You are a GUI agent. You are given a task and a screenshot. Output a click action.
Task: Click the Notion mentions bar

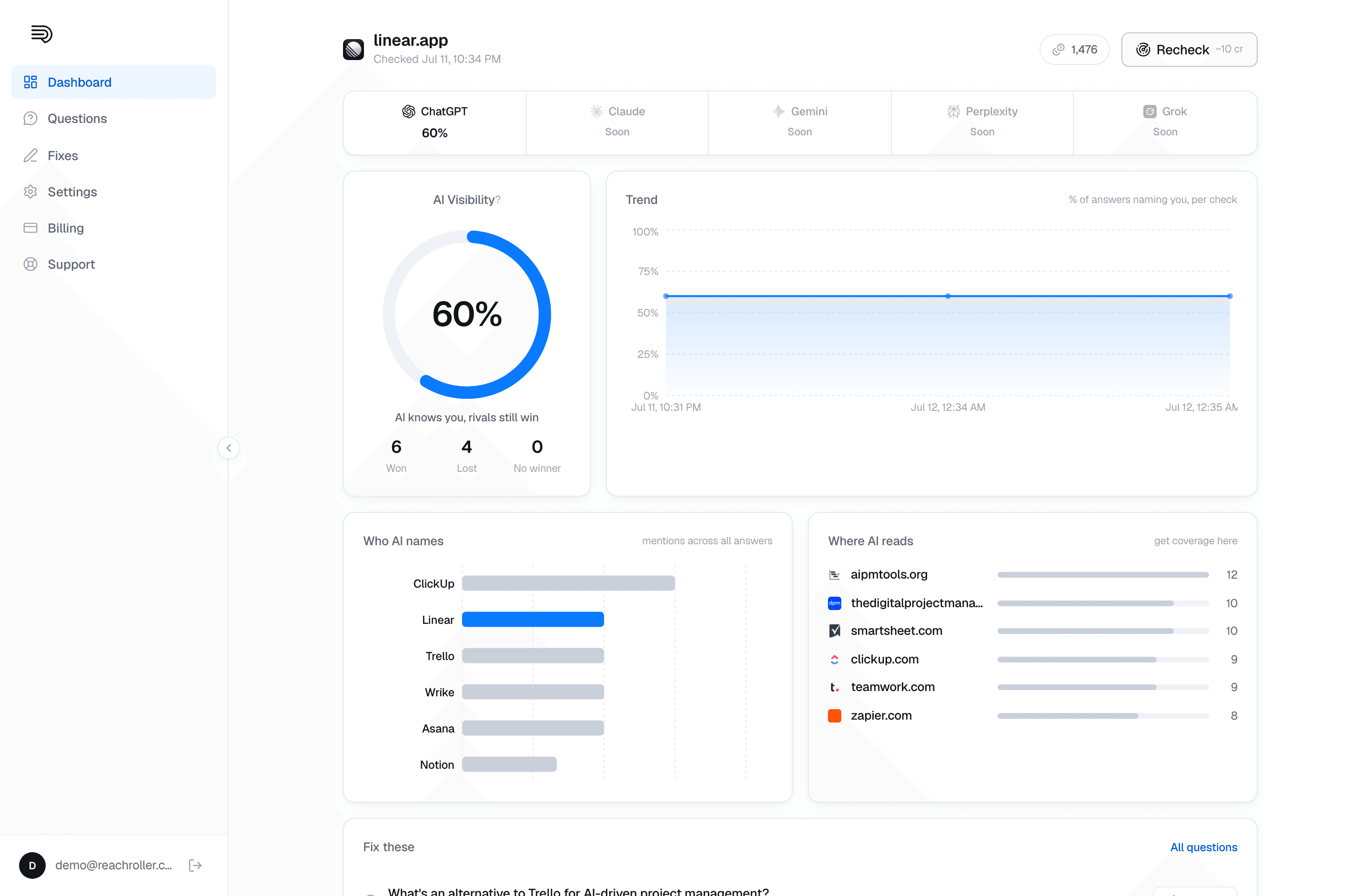[x=510, y=764]
